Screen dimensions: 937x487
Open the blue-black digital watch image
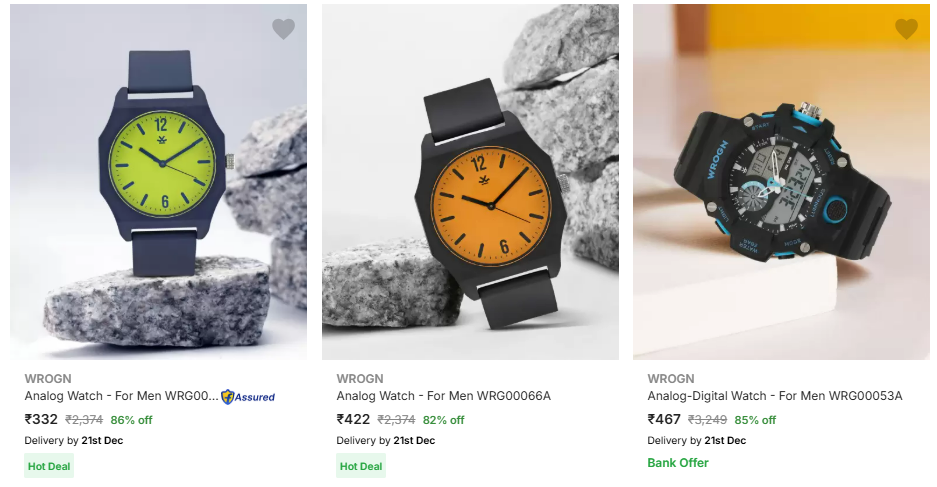[x=782, y=182]
